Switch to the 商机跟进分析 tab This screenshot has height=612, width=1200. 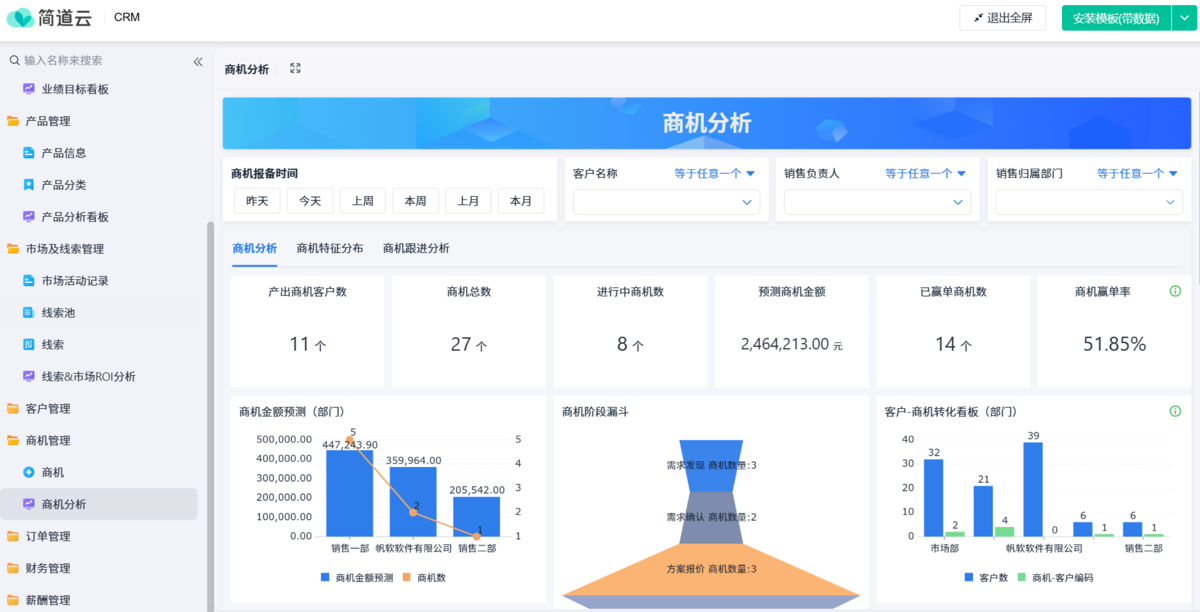[416, 248]
